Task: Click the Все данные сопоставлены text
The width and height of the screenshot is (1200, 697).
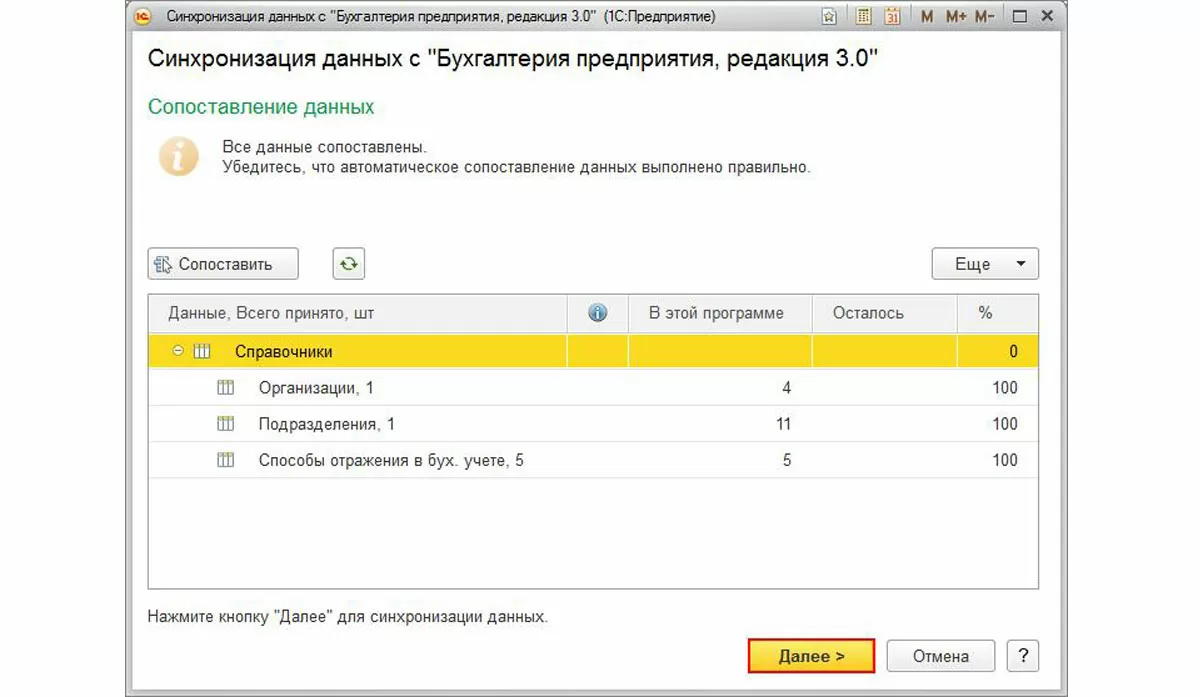Action: [x=325, y=147]
